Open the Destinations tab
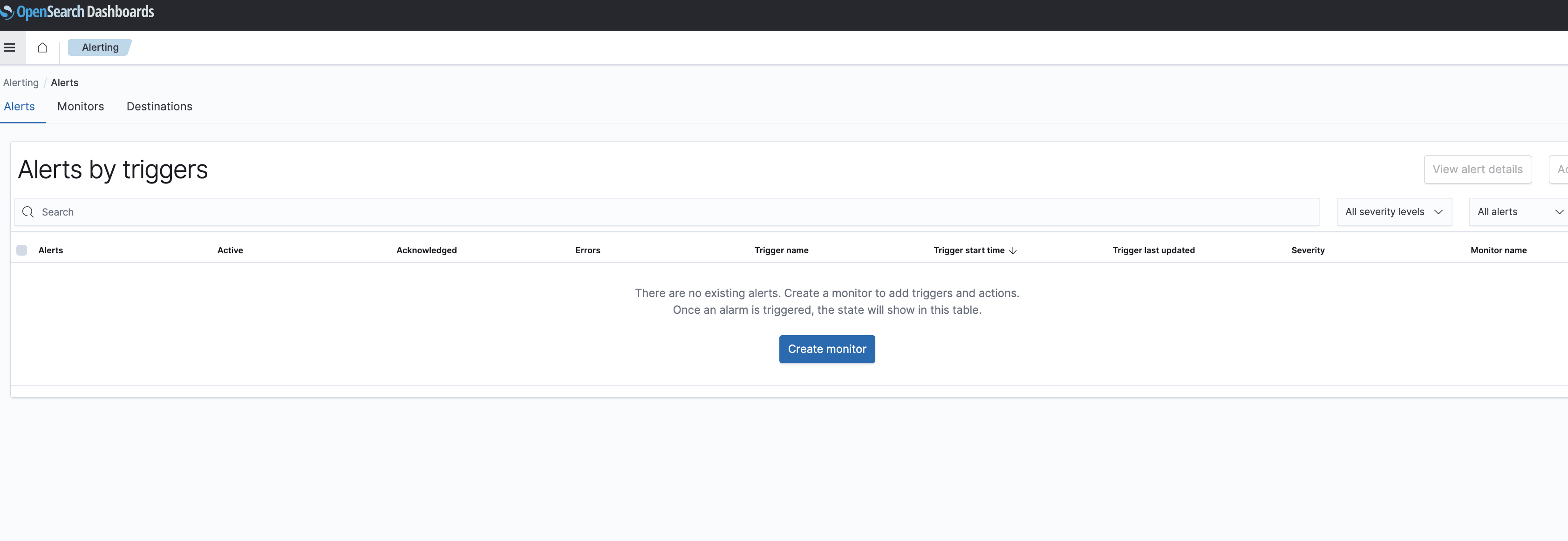This screenshot has width=1568, height=541. 159,107
